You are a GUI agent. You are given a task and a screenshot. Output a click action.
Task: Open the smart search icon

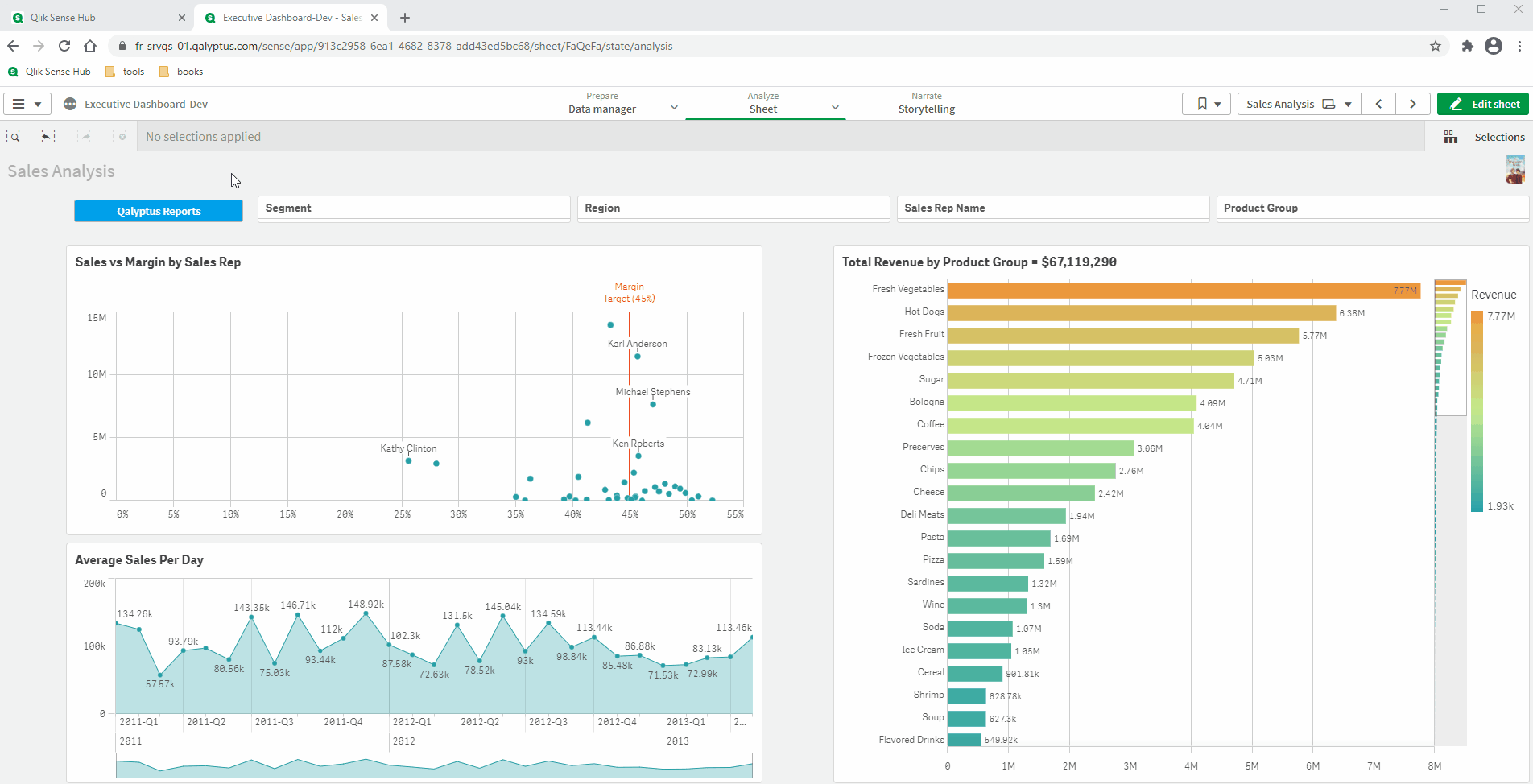click(x=14, y=137)
